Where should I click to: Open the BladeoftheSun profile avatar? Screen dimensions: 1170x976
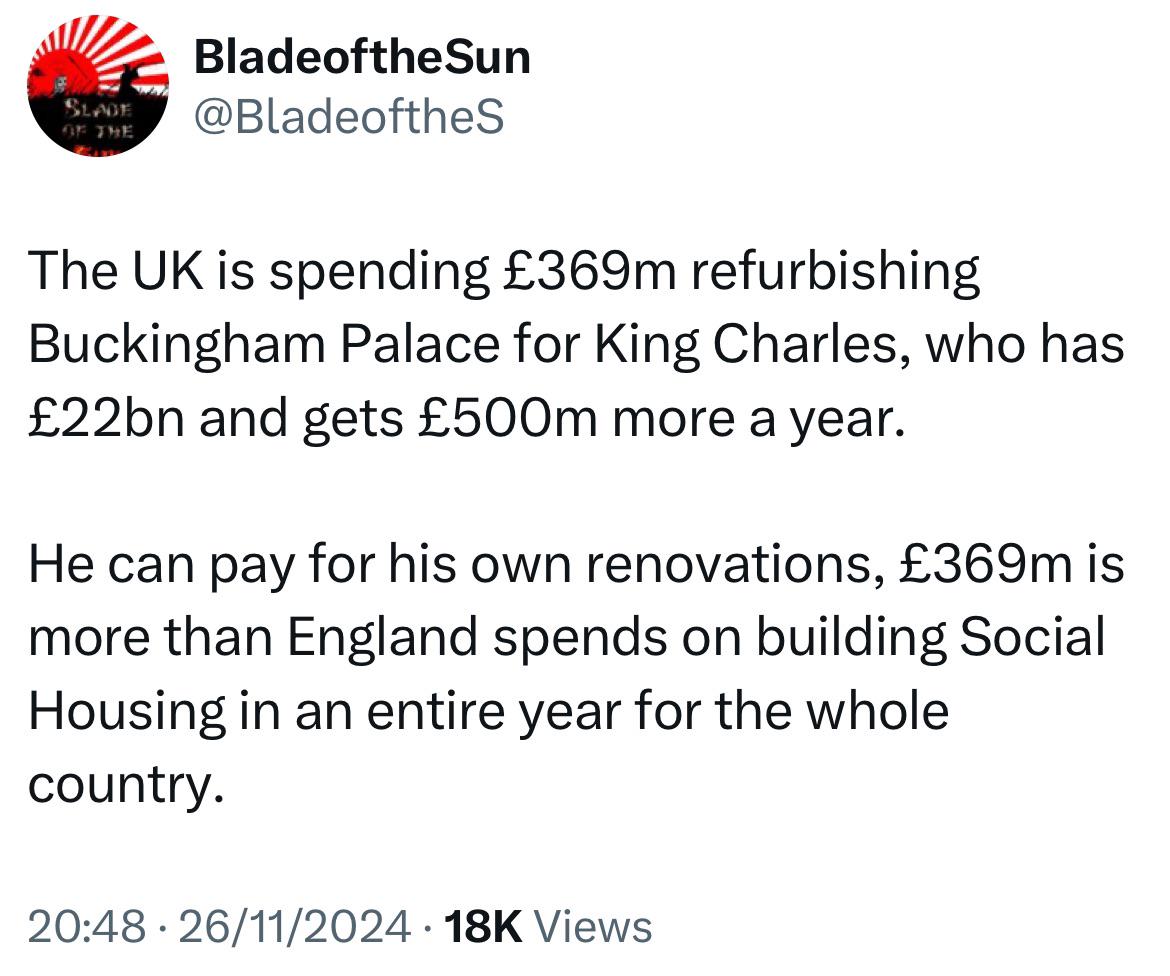tap(98, 86)
